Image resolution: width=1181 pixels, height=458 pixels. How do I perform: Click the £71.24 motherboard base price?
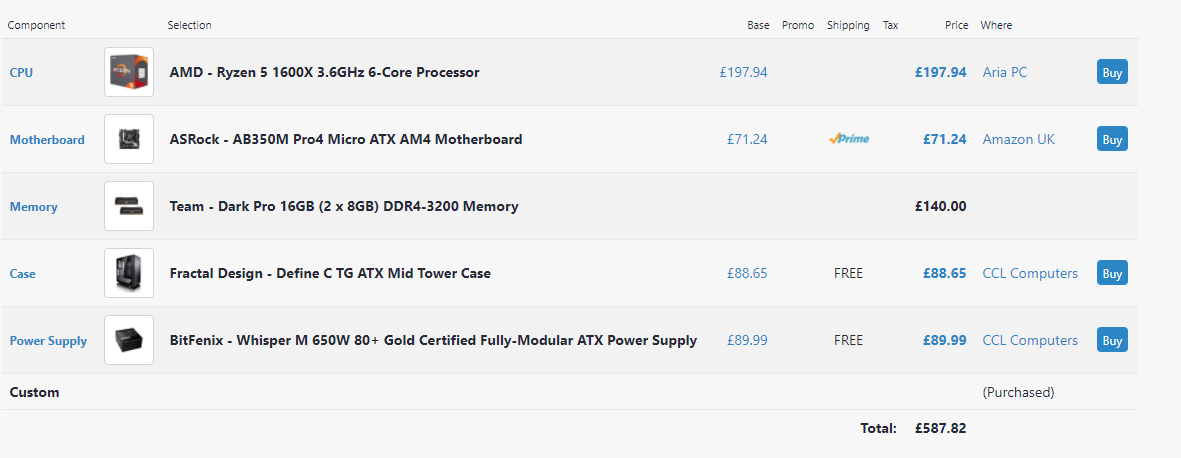747,139
